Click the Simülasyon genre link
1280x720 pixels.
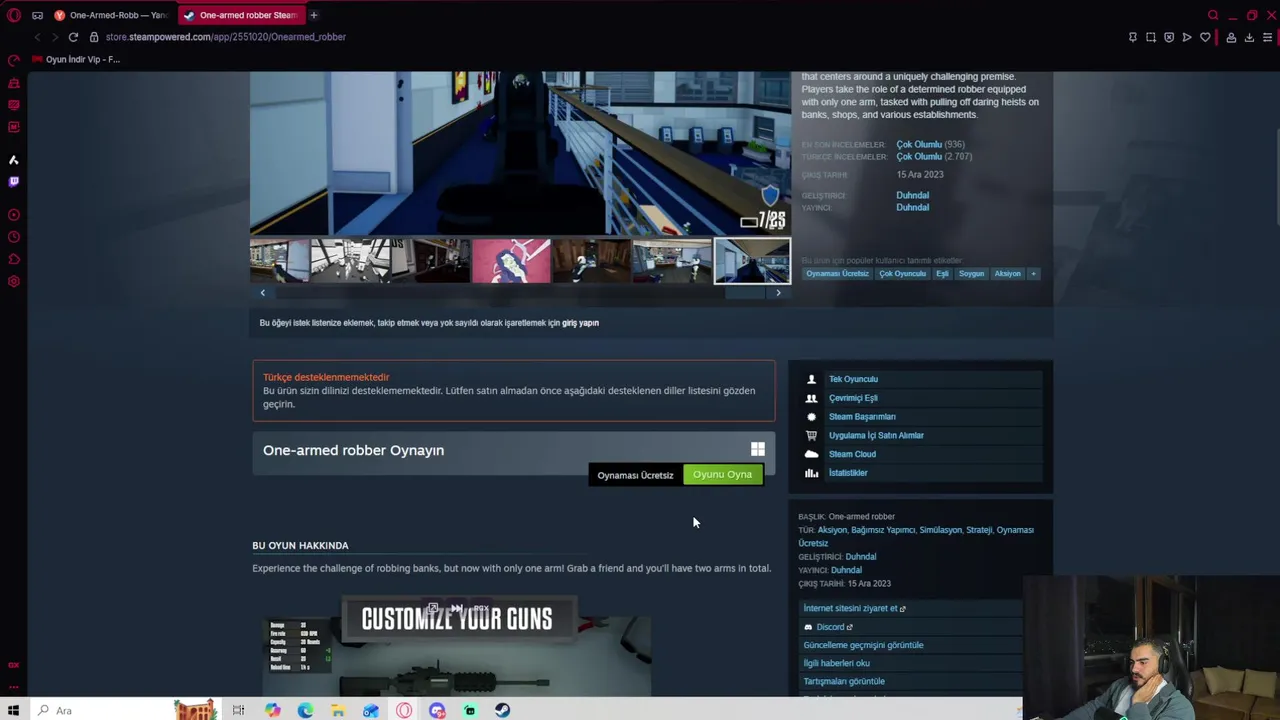point(940,530)
